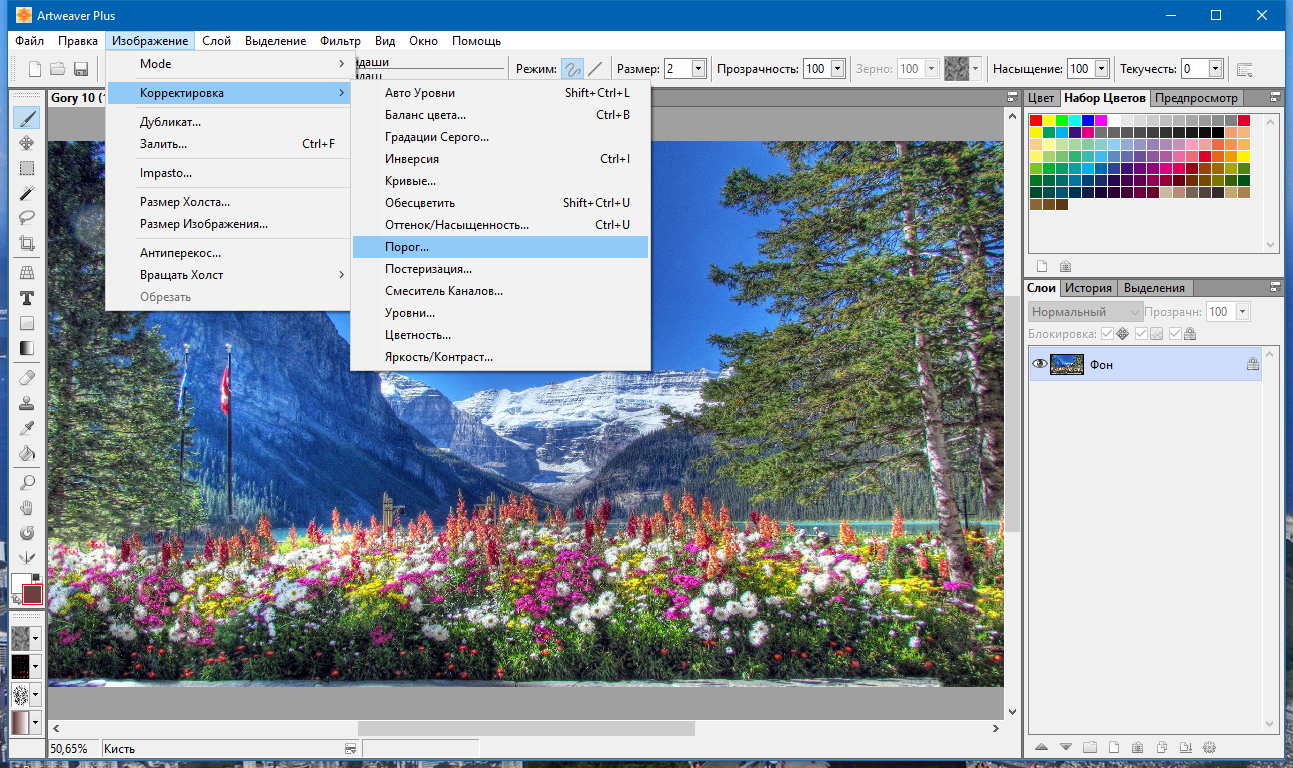
Task: Open the Размер brush size dropdown
Action: tap(699, 69)
